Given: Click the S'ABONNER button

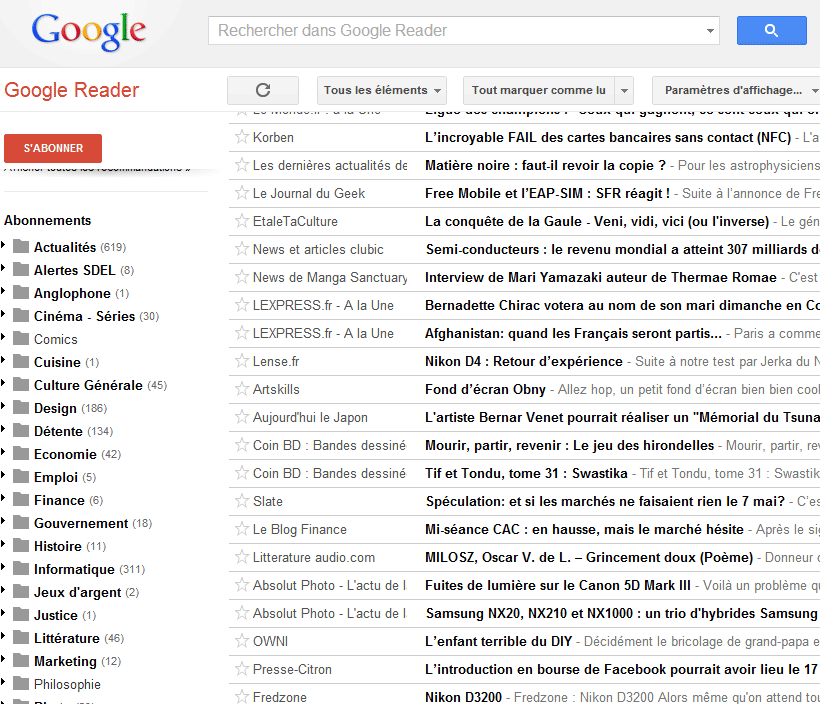Looking at the screenshot, I should coord(53,148).
